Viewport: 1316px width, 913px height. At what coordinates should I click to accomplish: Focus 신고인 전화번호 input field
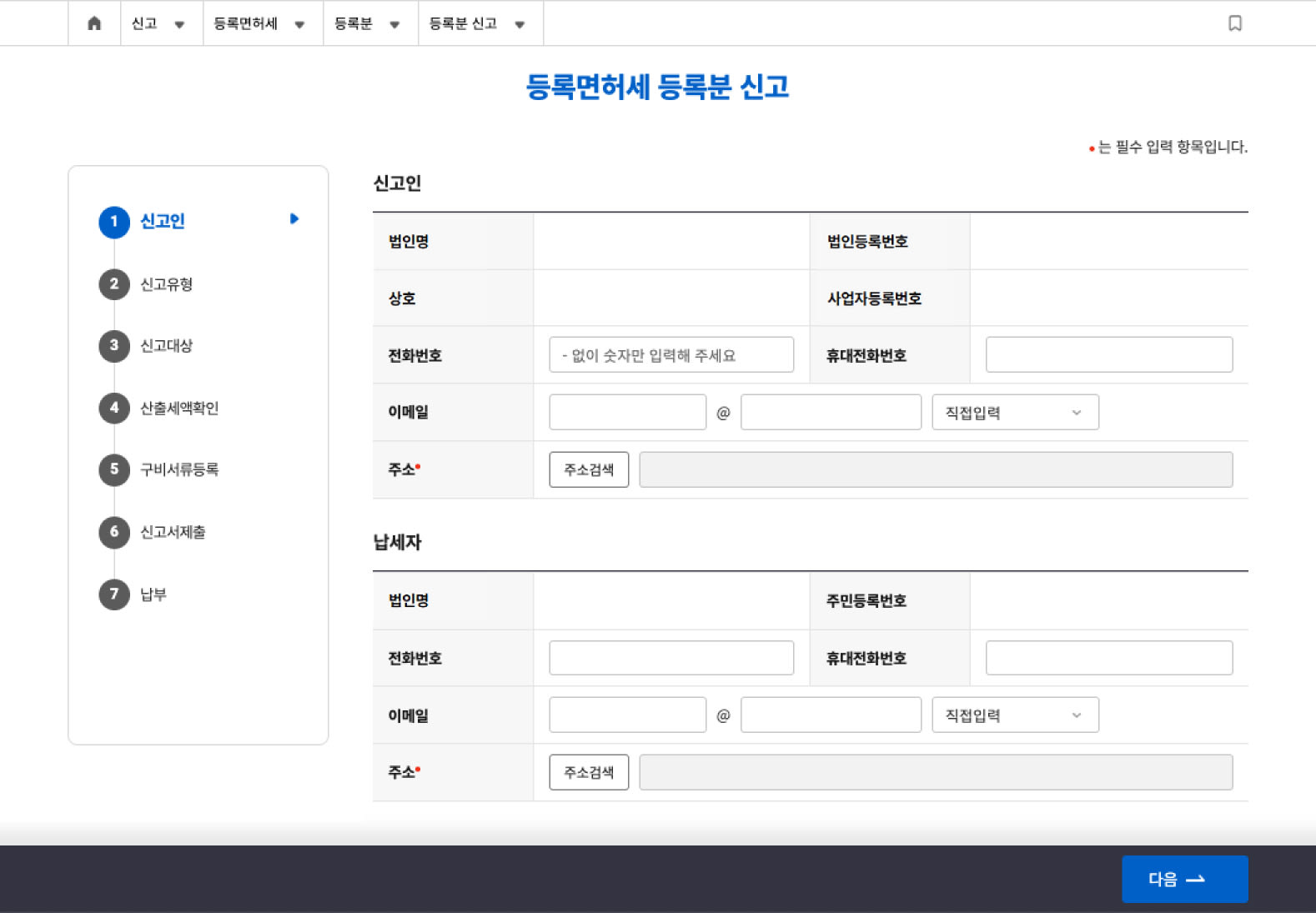[671, 354]
